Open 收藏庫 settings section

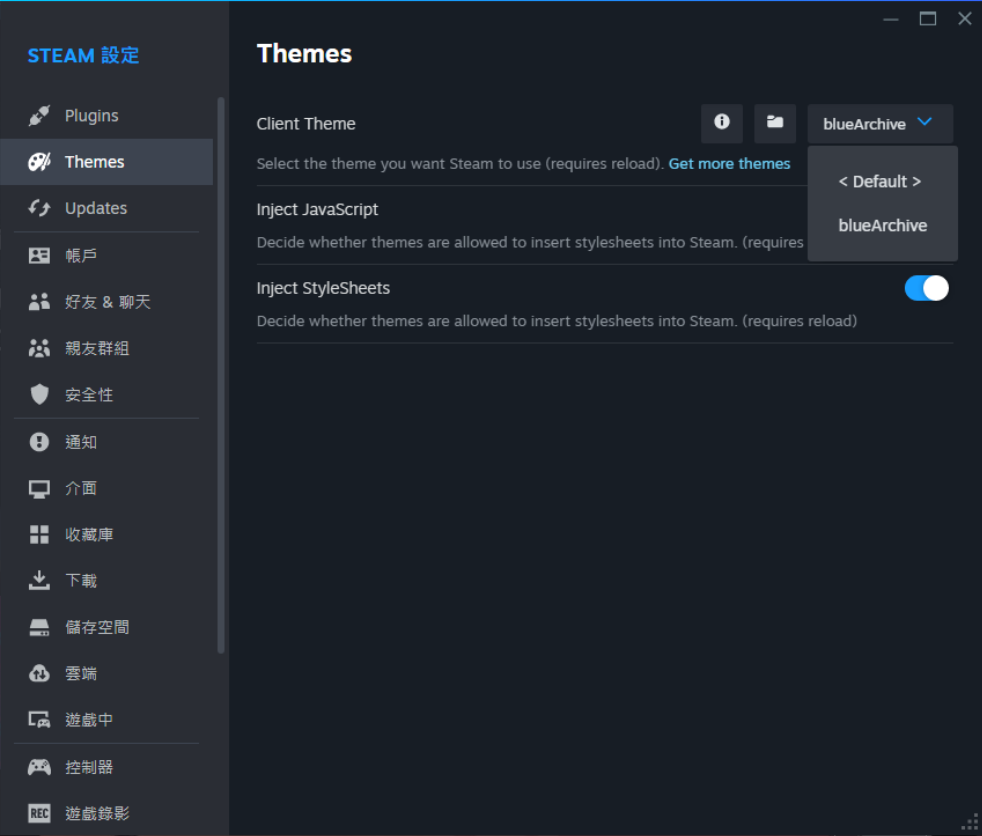tap(106, 535)
